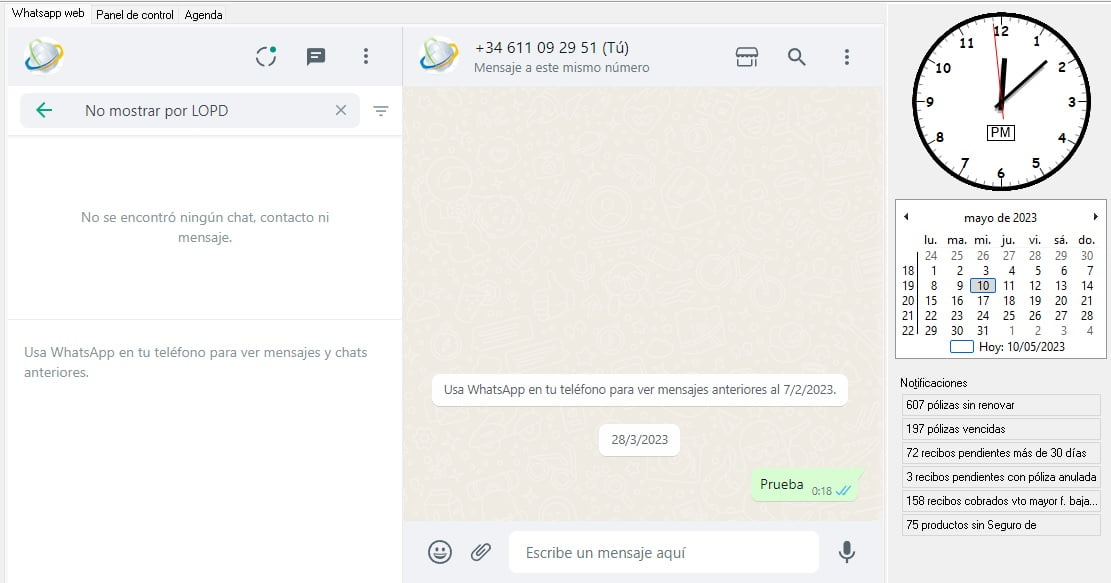Click the 'Usa WhatsApp en tu teléfono' chat notice

pyautogui.click(x=639, y=390)
